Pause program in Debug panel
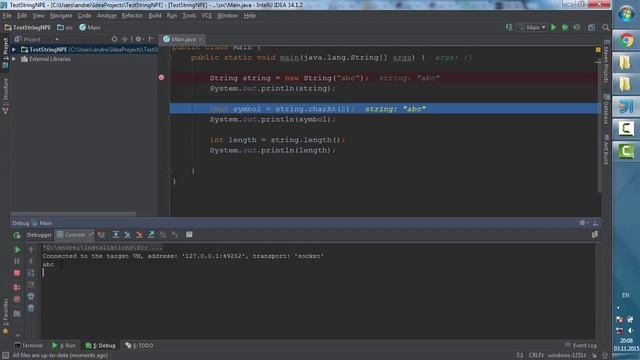The width and height of the screenshot is (640, 360). click(17, 261)
